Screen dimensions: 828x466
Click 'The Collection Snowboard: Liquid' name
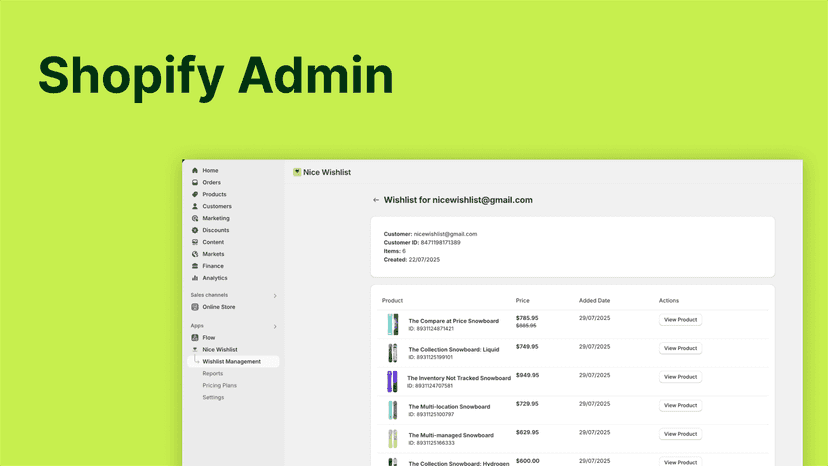(454, 349)
